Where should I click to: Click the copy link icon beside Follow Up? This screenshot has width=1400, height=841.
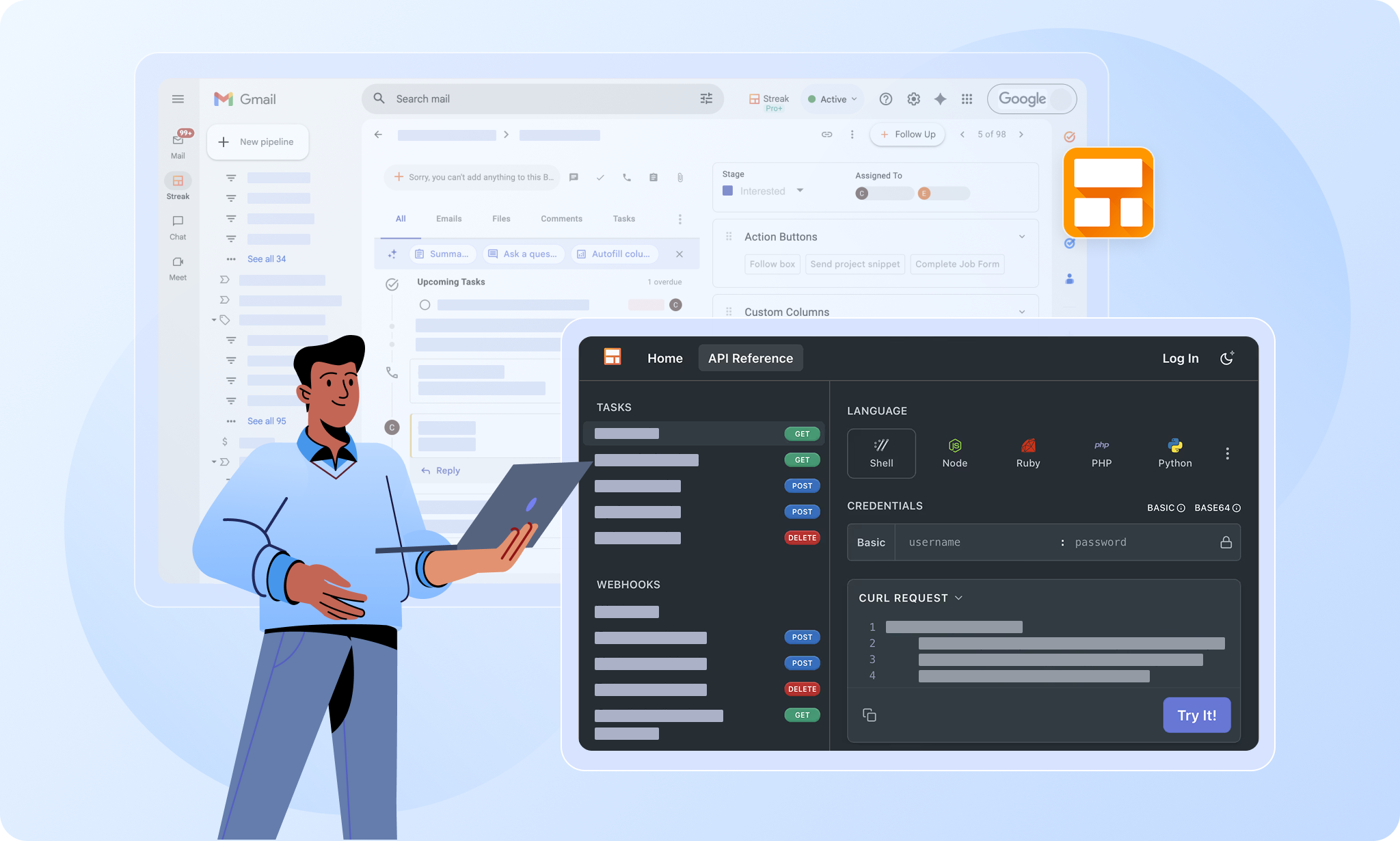tap(826, 135)
